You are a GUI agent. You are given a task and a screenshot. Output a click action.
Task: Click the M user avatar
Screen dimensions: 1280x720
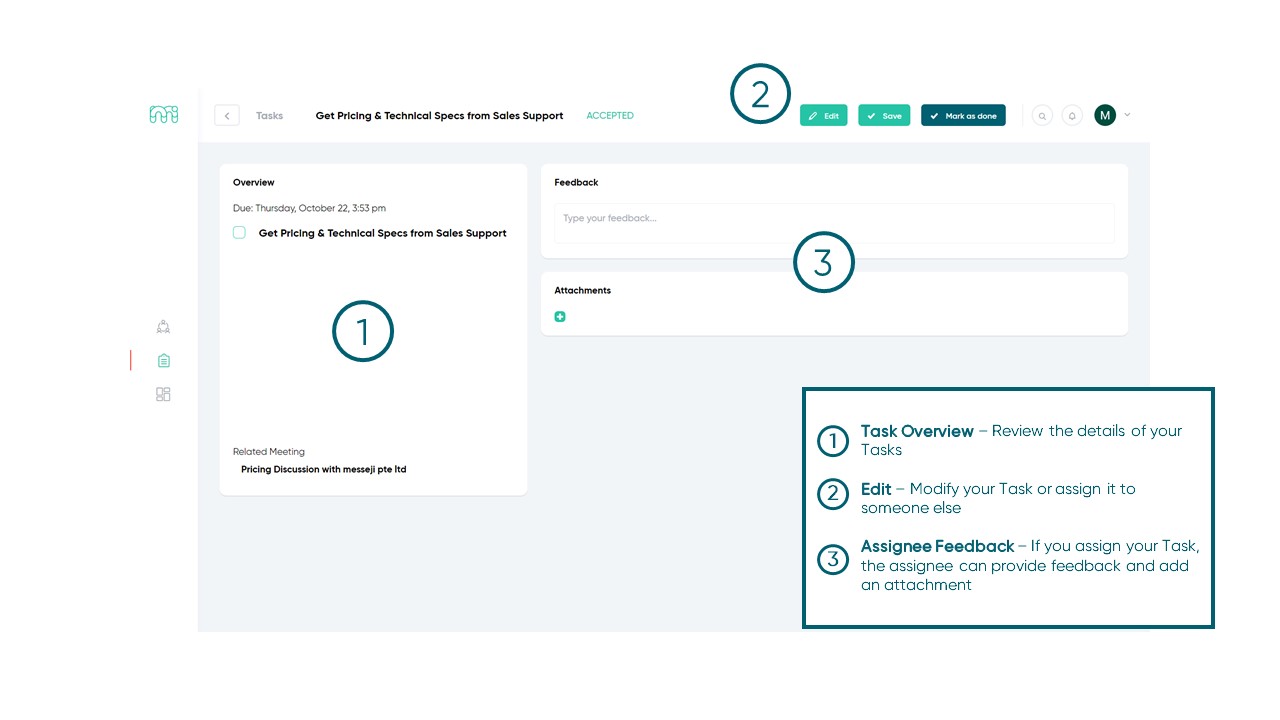1105,115
